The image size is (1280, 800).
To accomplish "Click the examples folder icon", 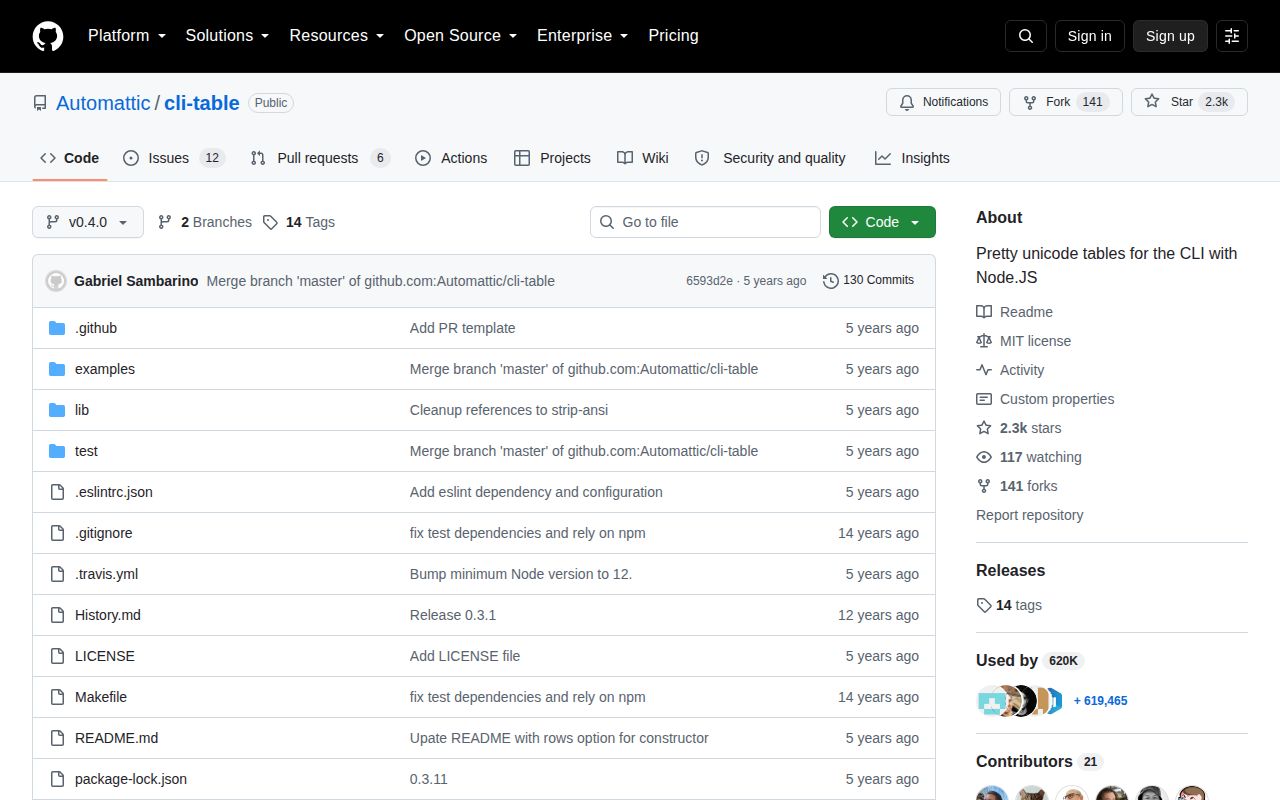I will (x=57, y=369).
